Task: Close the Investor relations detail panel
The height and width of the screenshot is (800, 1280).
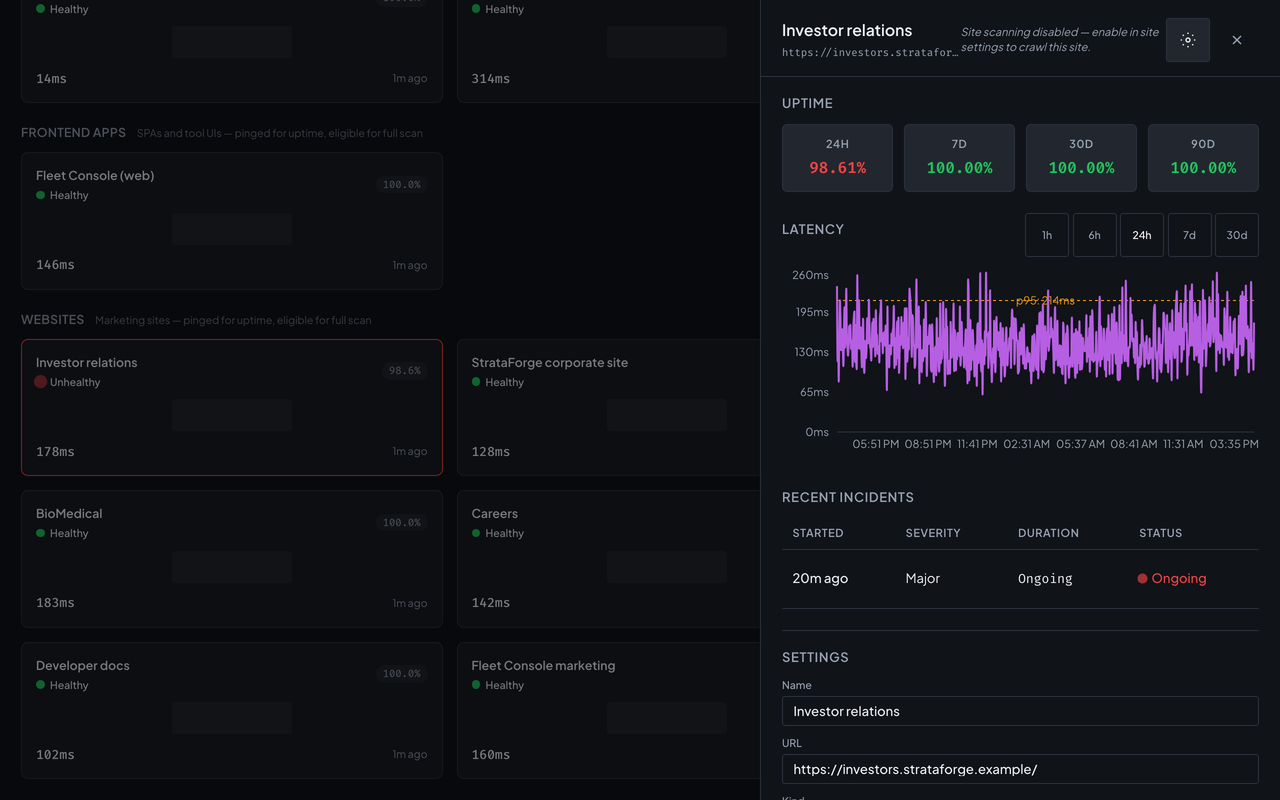Action: [1237, 40]
